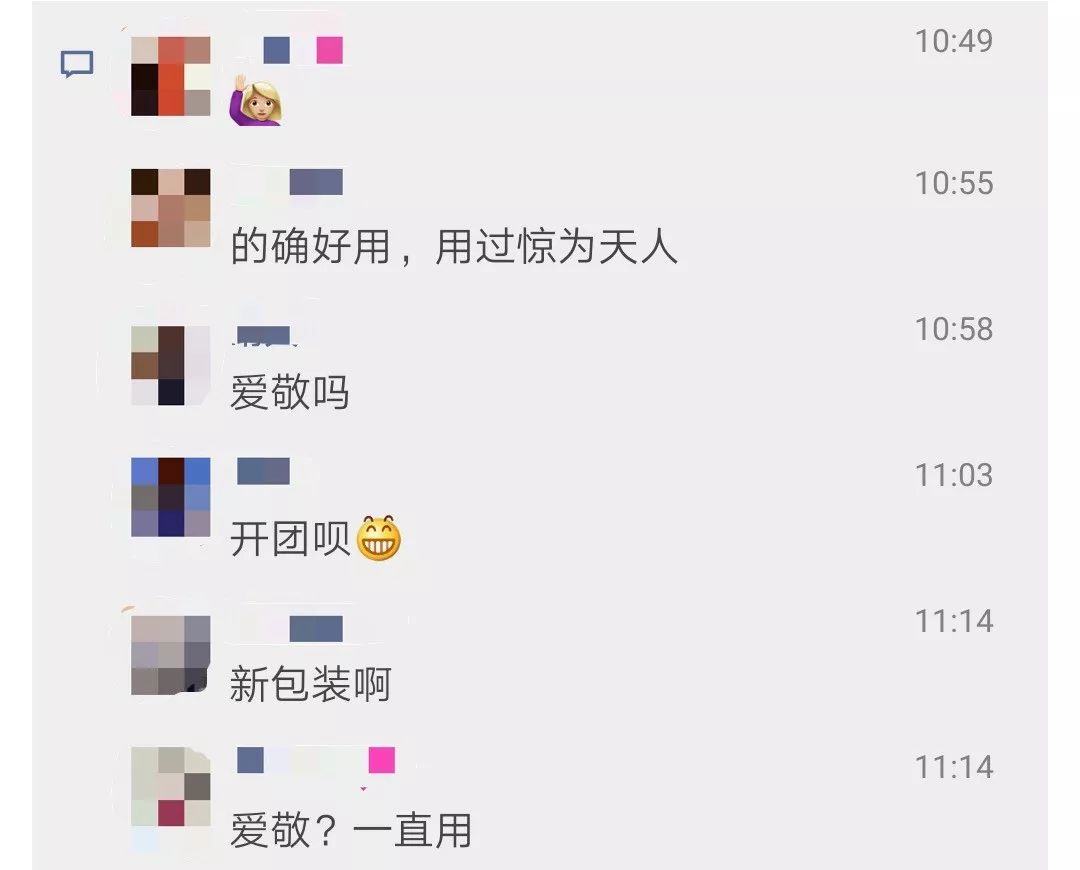
Task: Click the 爱敬吗 message text
Action: (x=289, y=392)
